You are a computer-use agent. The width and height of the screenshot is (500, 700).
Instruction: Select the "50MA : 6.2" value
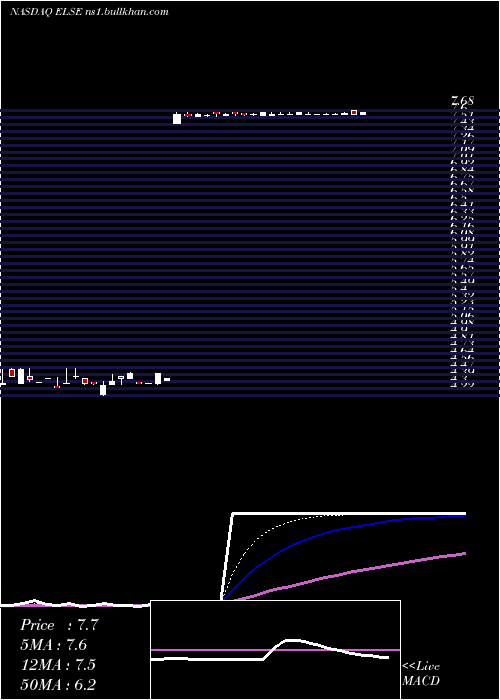click(x=58, y=684)
